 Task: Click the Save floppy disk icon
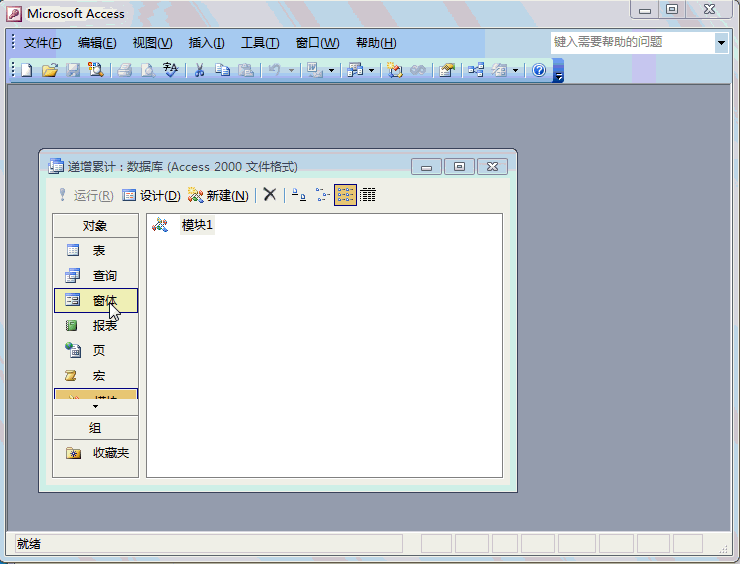pyautogui.click(x=73, y=70)
